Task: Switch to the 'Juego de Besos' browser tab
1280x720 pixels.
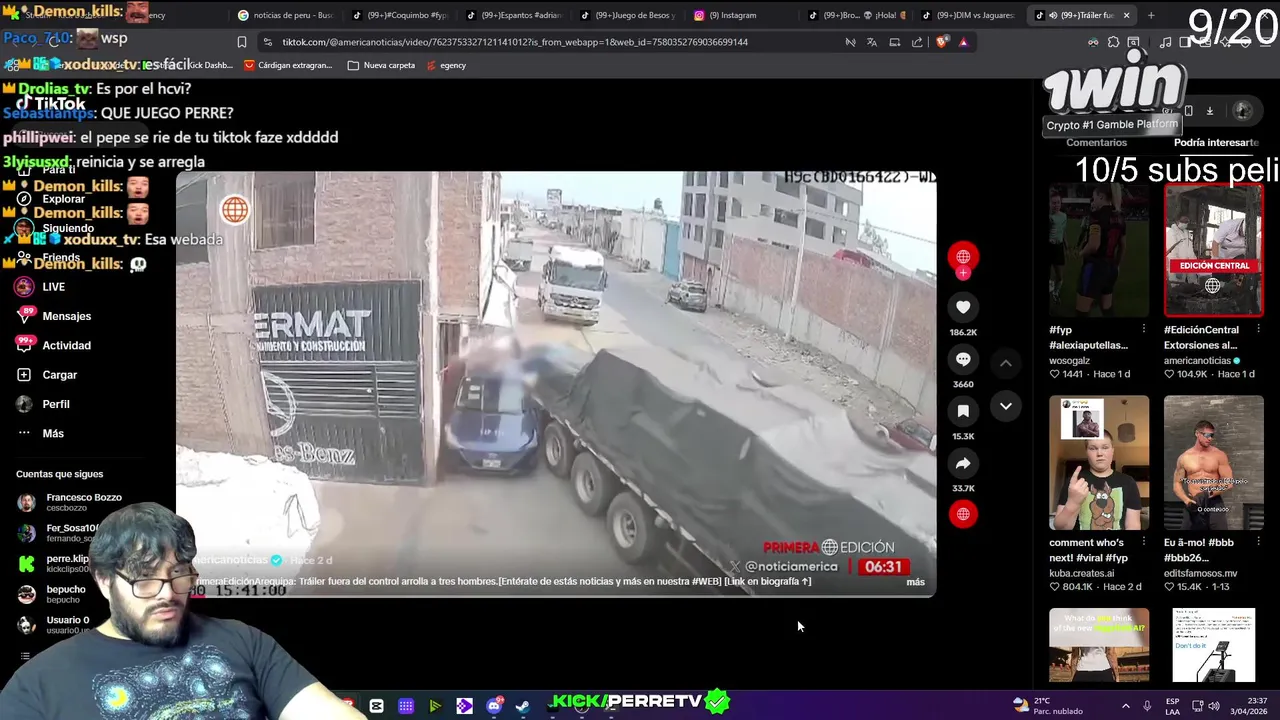Action: tap(628, 15)
